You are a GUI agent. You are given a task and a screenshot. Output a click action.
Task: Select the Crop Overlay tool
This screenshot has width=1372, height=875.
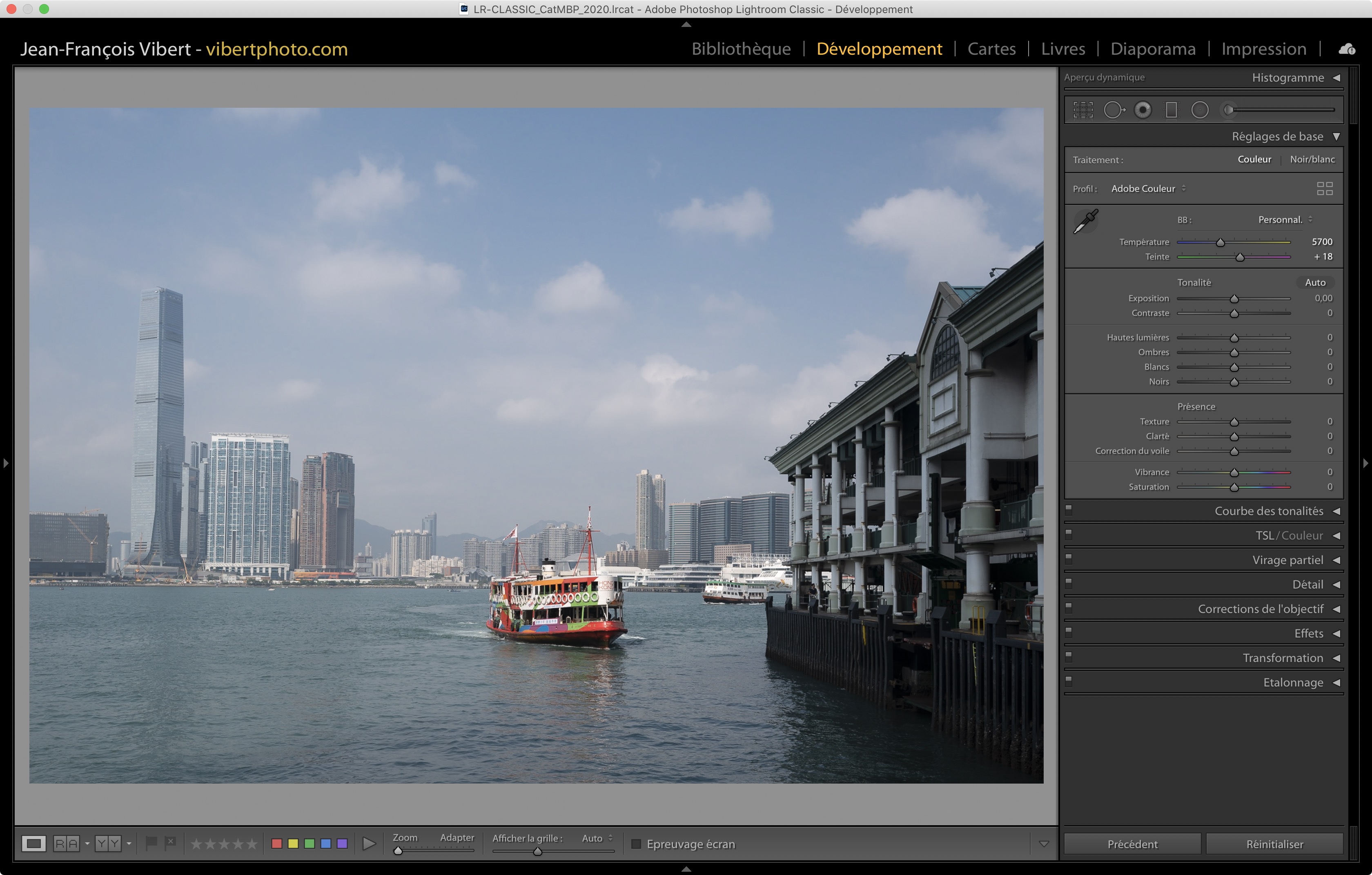coord(1083,110)
